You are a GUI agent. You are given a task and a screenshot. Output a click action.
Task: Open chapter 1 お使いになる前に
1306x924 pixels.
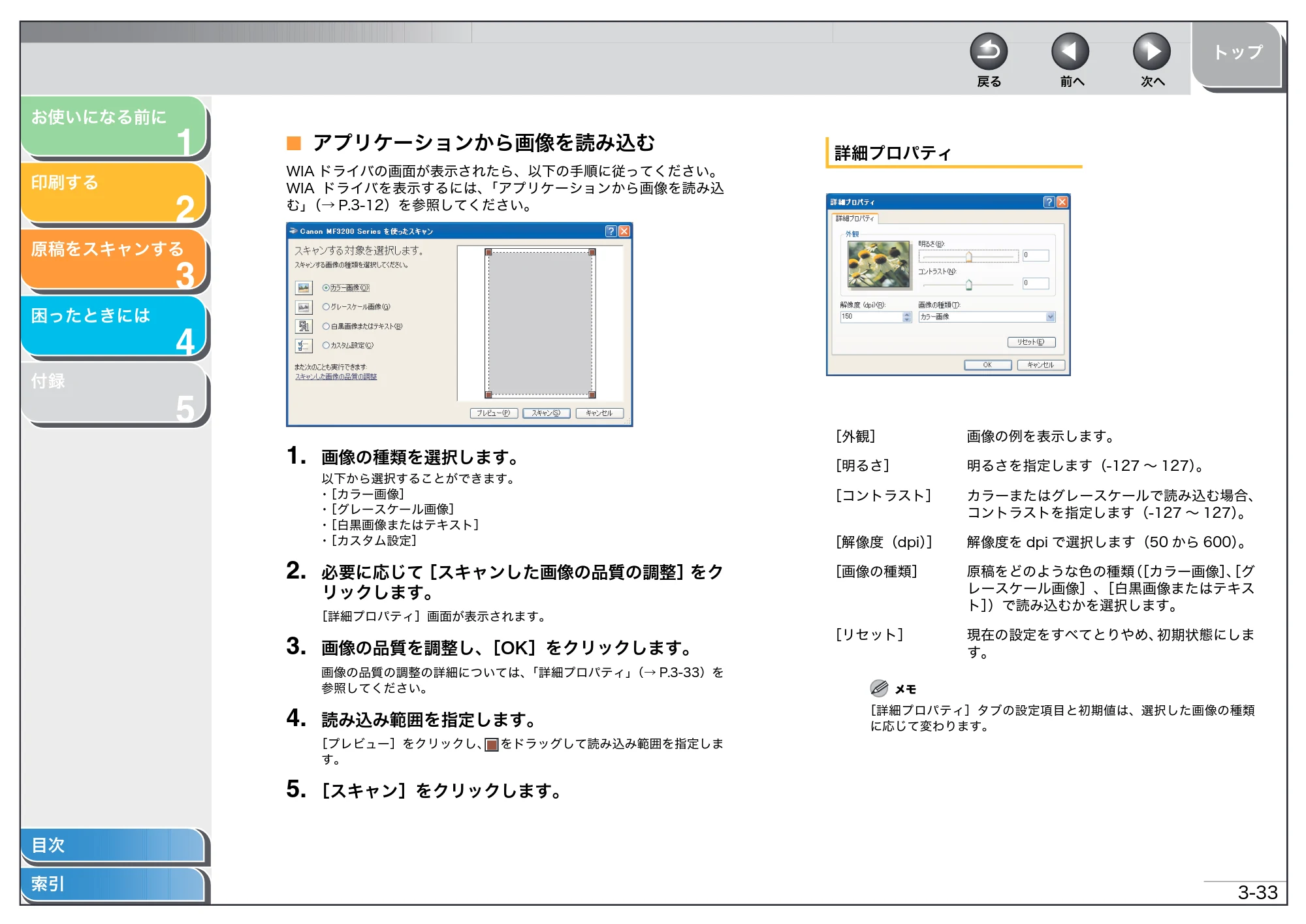114,126
